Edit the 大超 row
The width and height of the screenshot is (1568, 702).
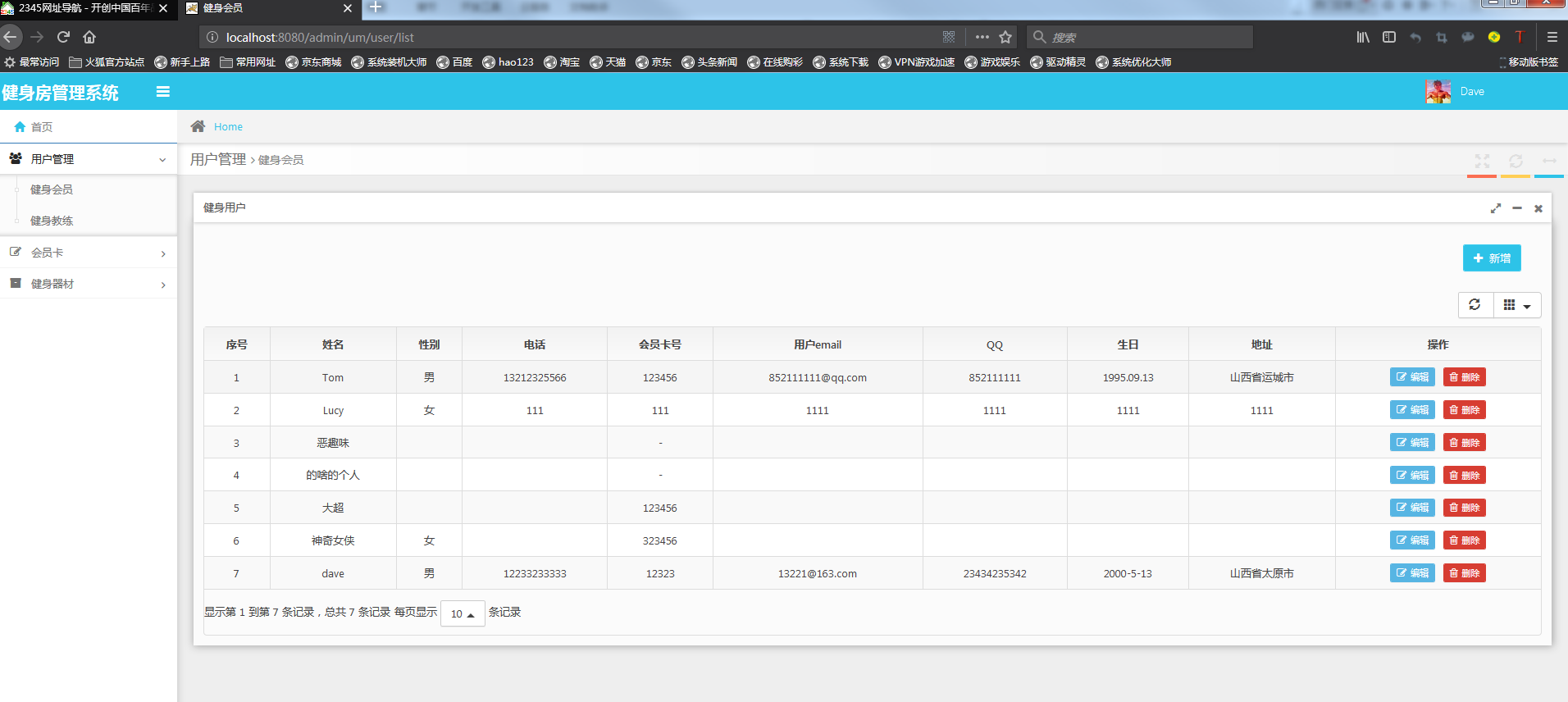pos(1412,508)
